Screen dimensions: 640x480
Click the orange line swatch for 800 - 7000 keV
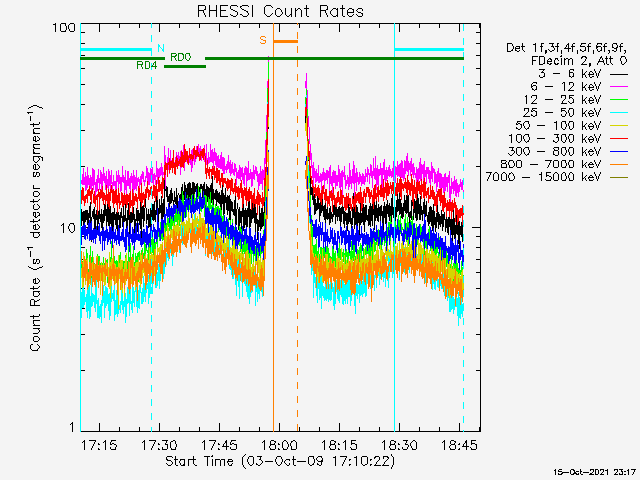619,164
